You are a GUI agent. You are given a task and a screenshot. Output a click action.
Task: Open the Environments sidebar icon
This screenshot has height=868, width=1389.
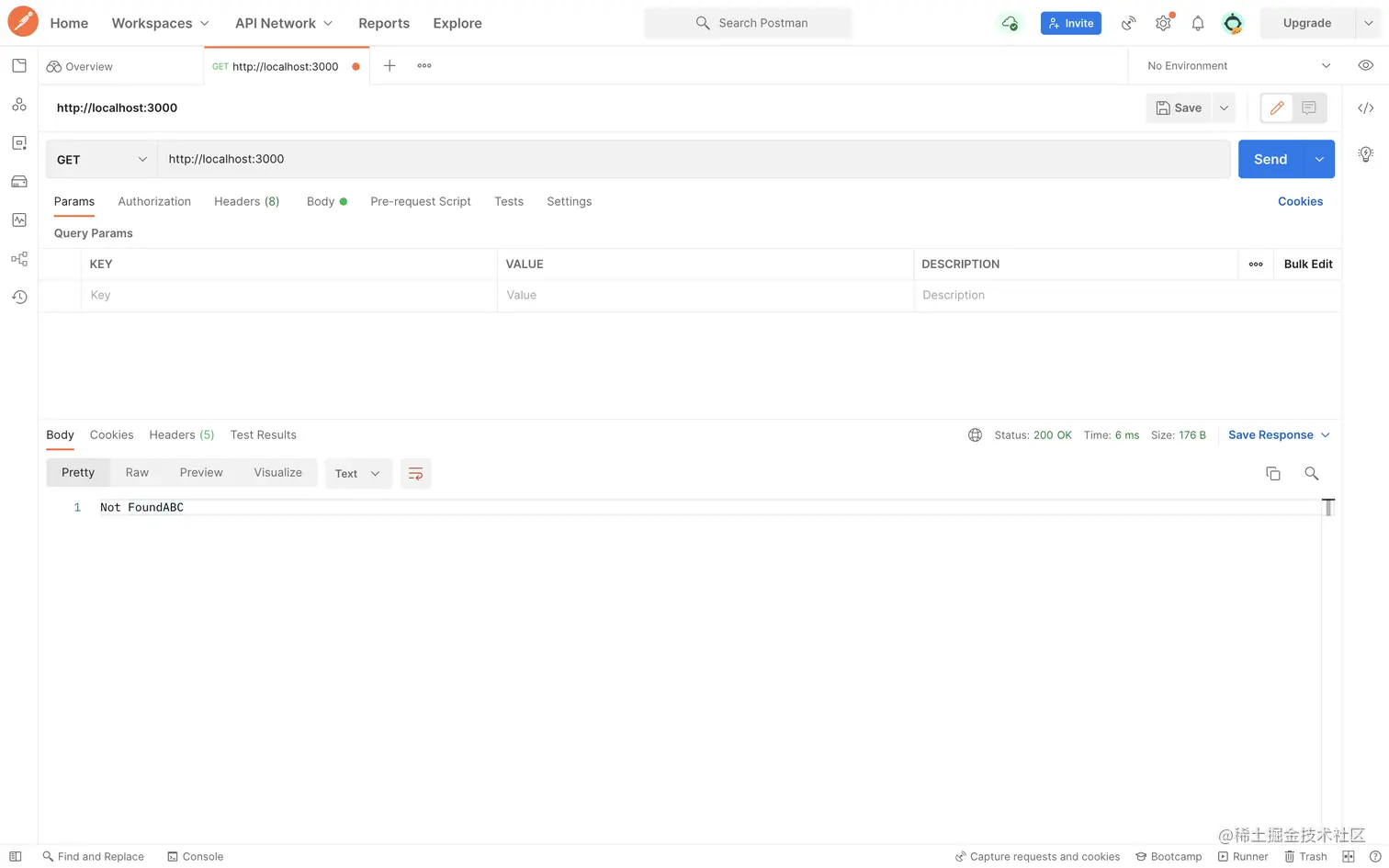19,143
